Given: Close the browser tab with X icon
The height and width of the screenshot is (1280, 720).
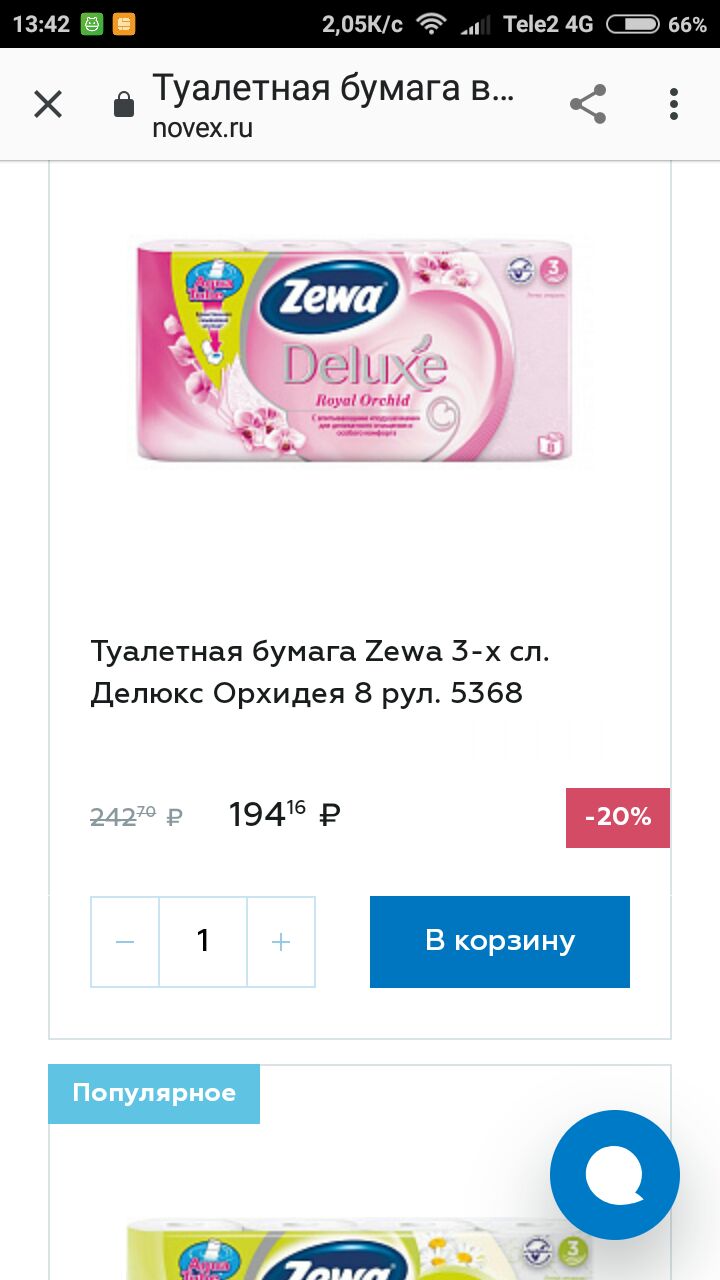Looking at the screenshot, I should (48, 104).
